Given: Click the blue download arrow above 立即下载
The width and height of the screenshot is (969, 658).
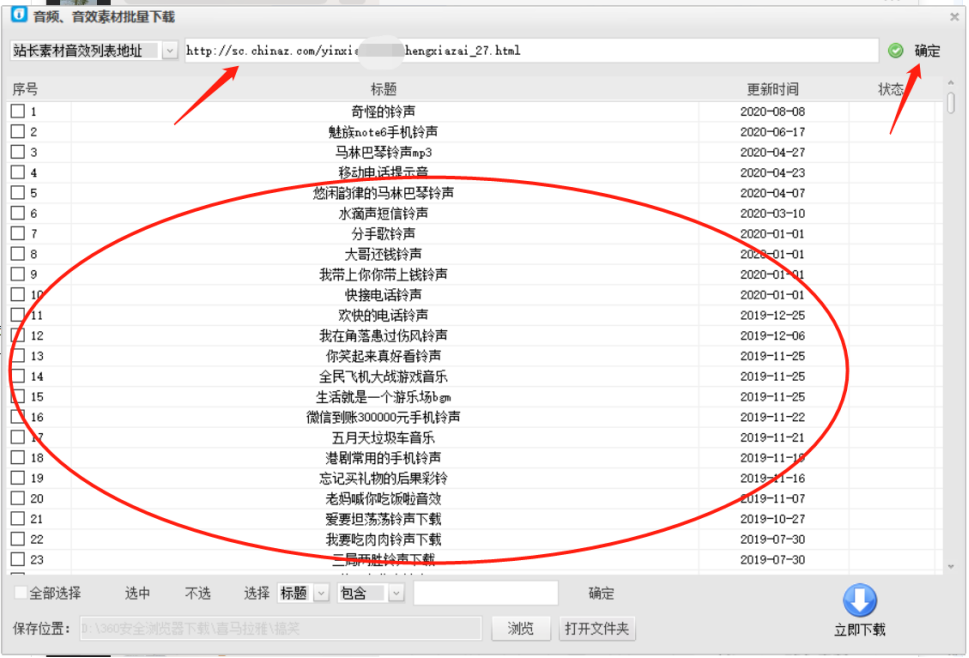Looking at the screenshot, I should pos(859,601).
